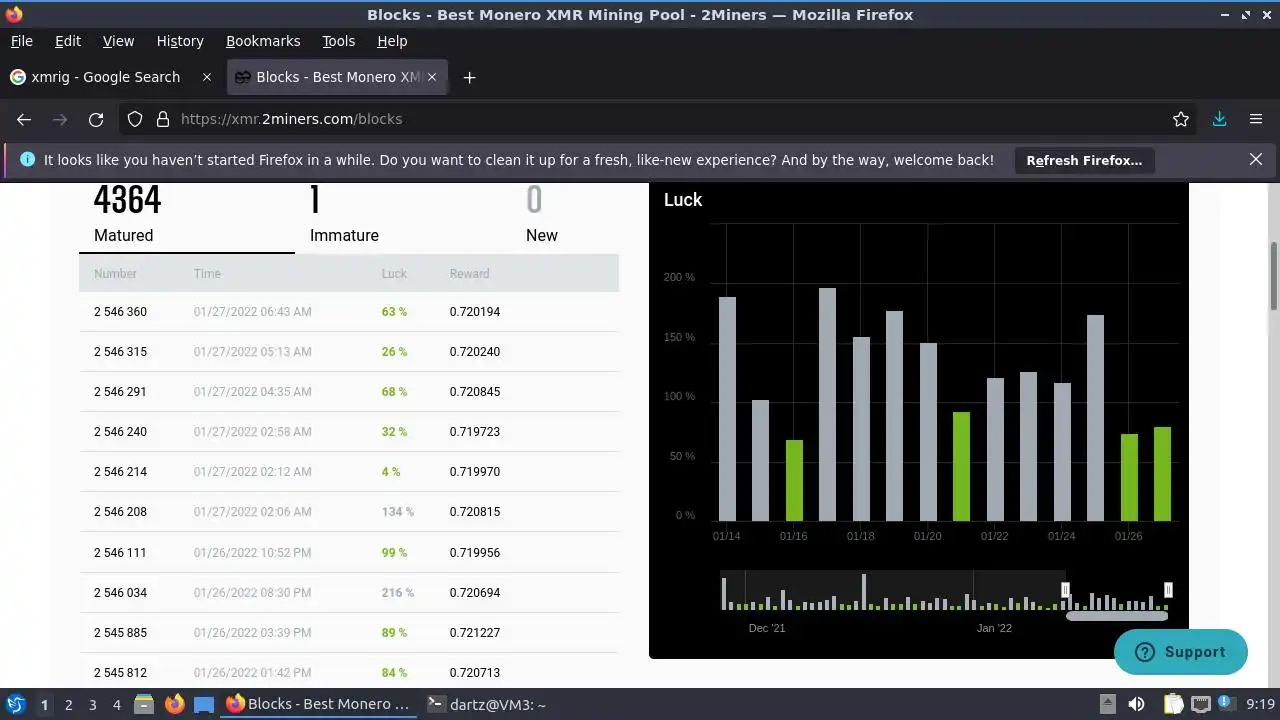The image size is (1280, 720).
Task: Click the rightmost green luck bar
Action: point(1162,474)
